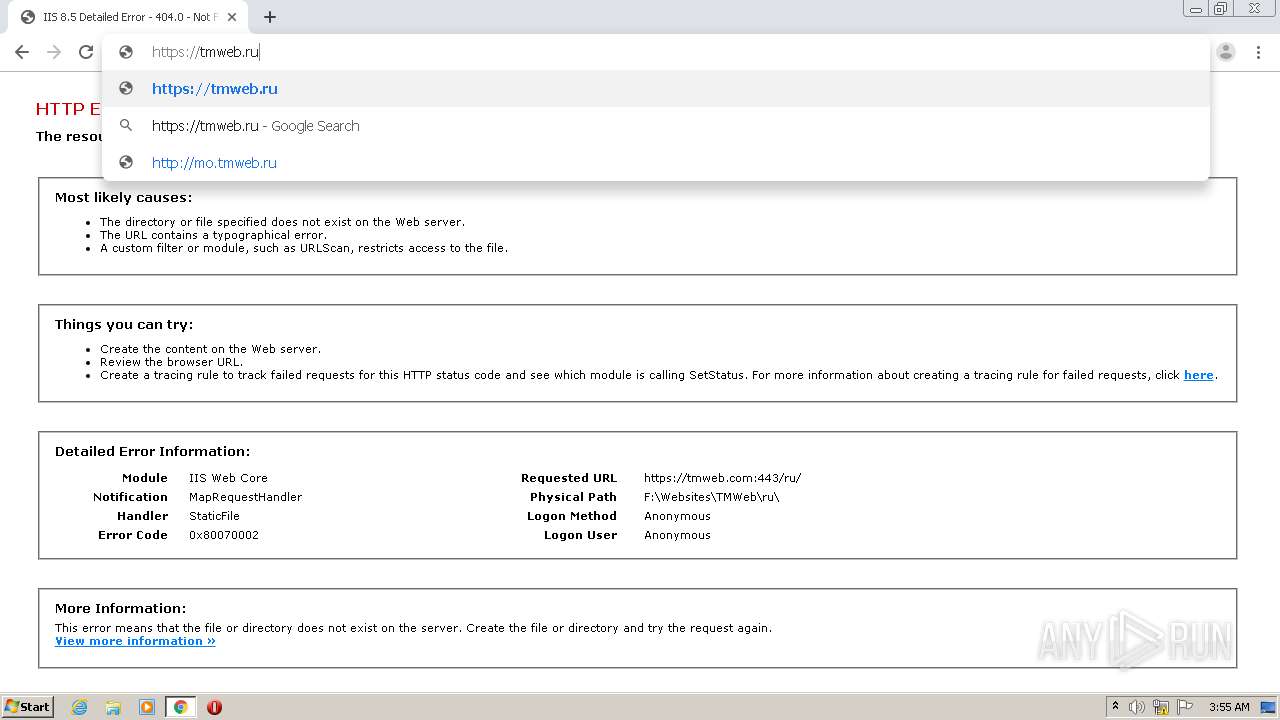Show hidden tray icons arrow
This screenshot has height=720, width=1280.
tap(1115, 707)
